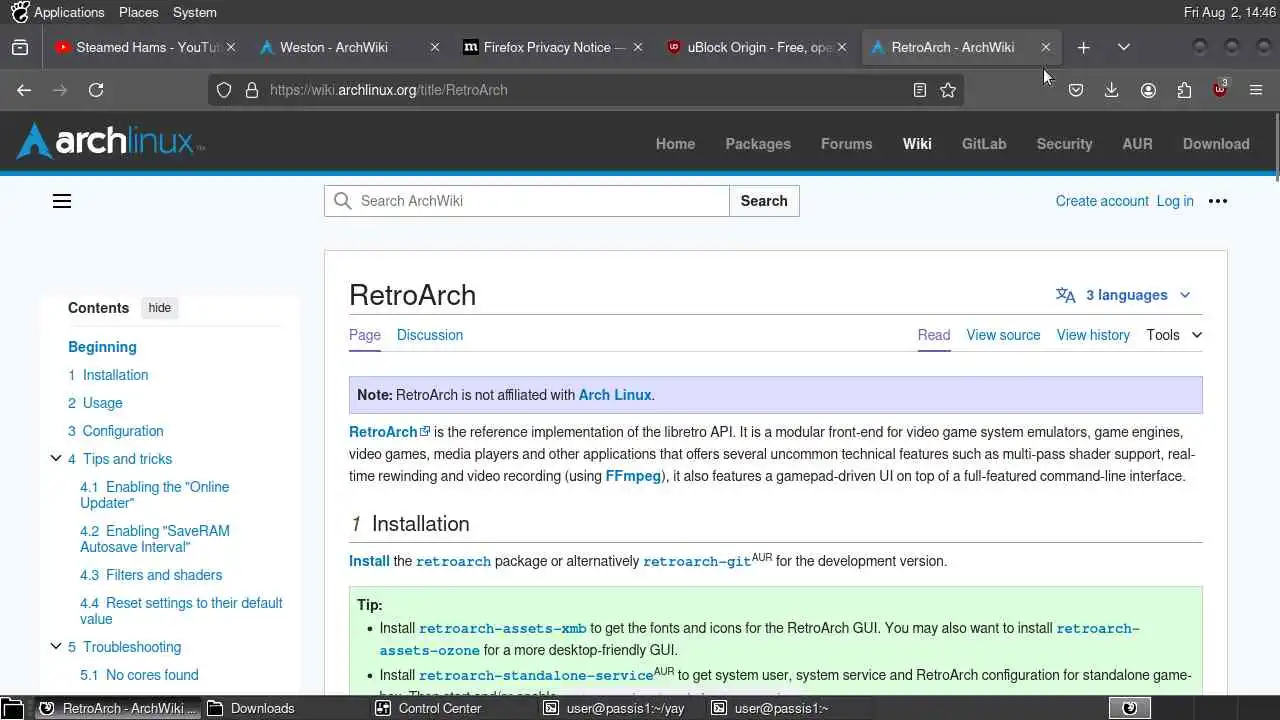Screen dimensions: 1280x720
Task: Open the Arch Linux wiki link in note
Action: [x=615, y=395]
